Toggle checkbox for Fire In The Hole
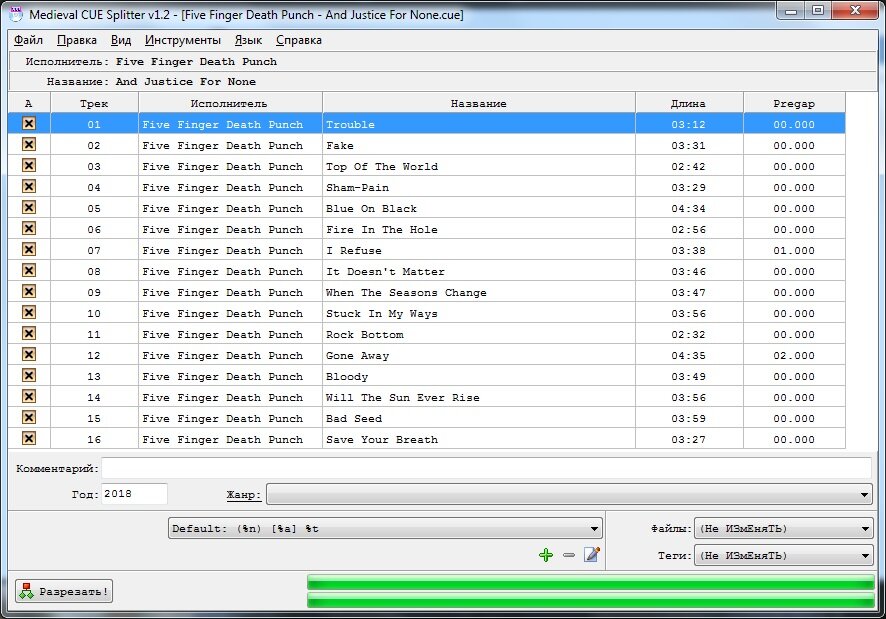Viewport: 886px width, 619px height. (29, 228)
